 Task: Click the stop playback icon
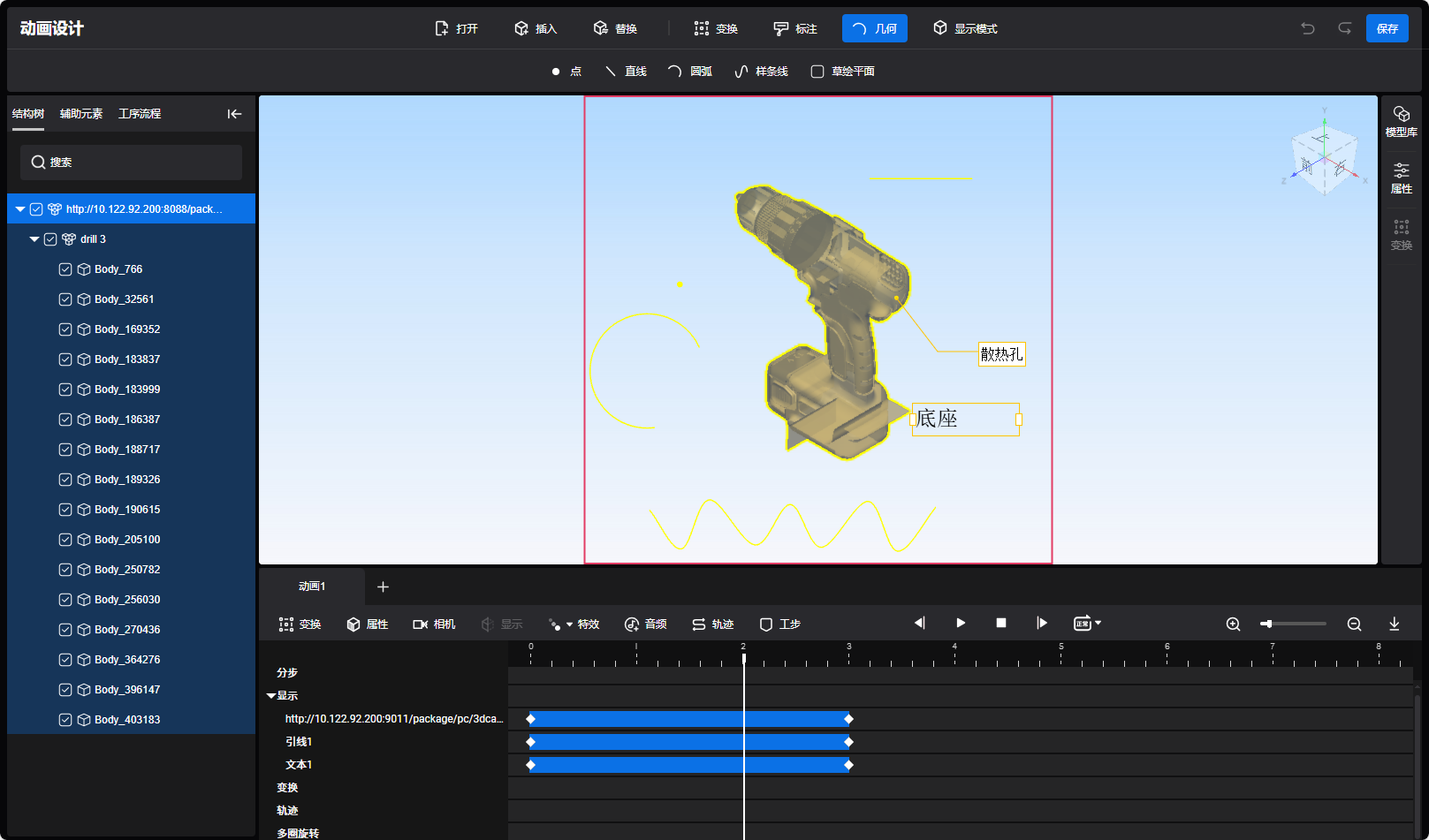[x=1001, y=624]
